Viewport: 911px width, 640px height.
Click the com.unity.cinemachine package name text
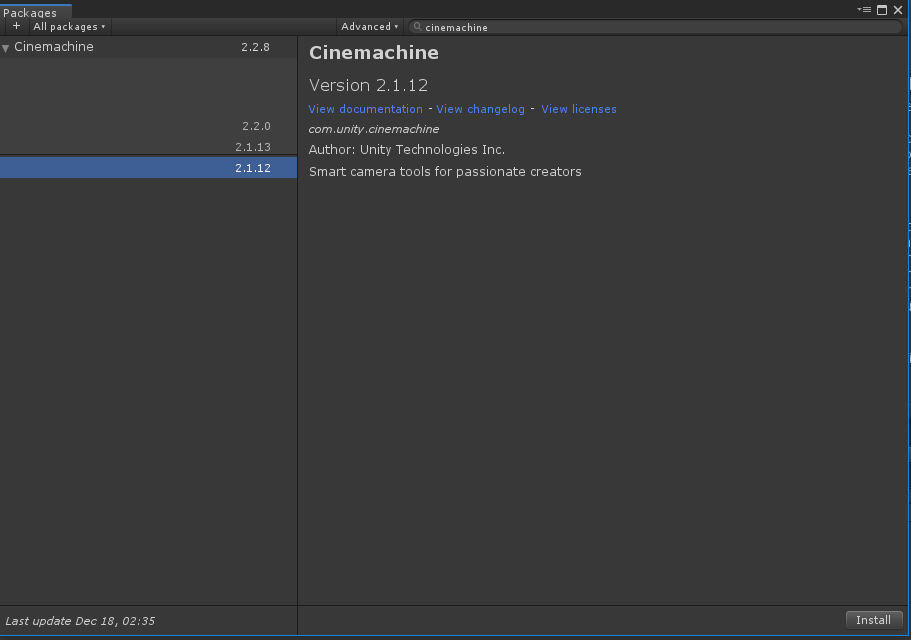point(373,129)
